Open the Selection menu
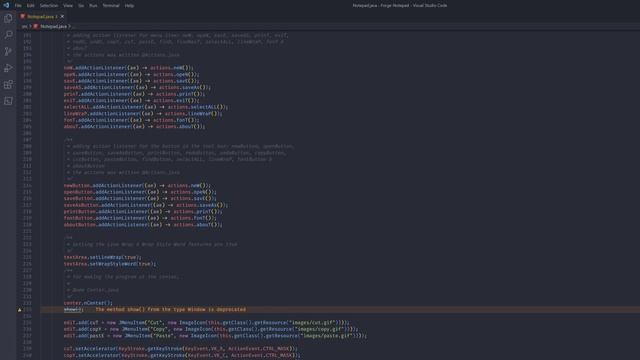Image resolution: width=640 pixels, height=360 pixels. 49,6
